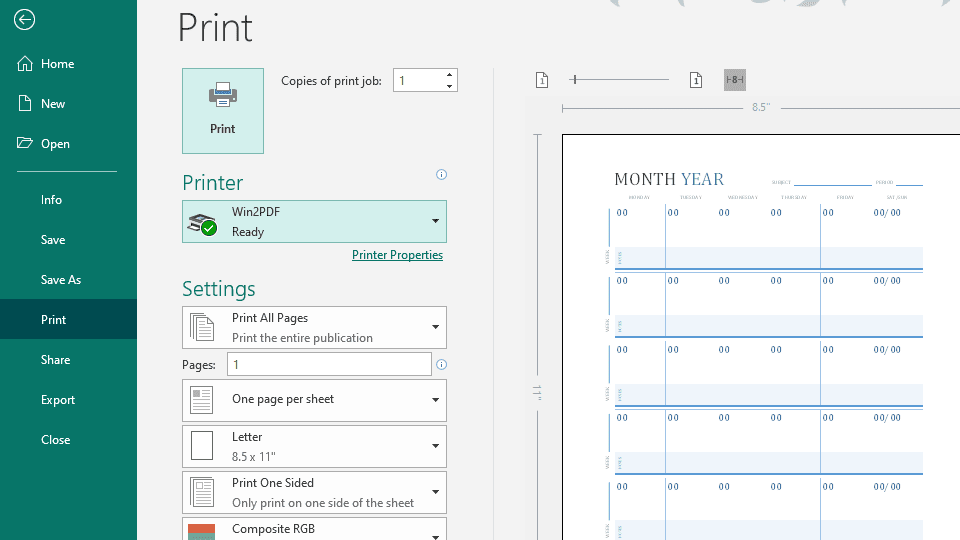Click the small page icon left of zoom slider

(542, 80)
